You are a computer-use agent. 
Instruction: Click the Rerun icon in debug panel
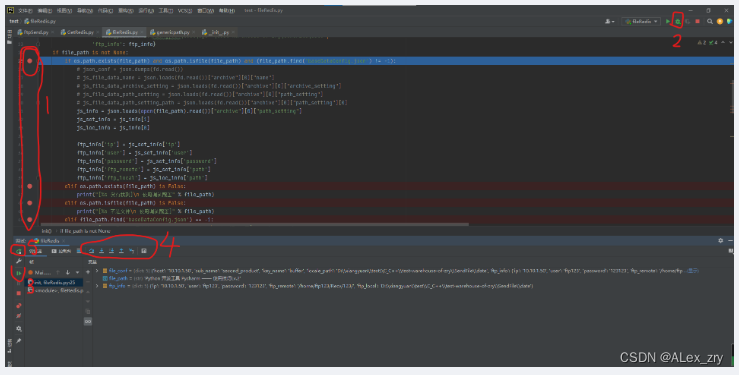click(18, 251)
